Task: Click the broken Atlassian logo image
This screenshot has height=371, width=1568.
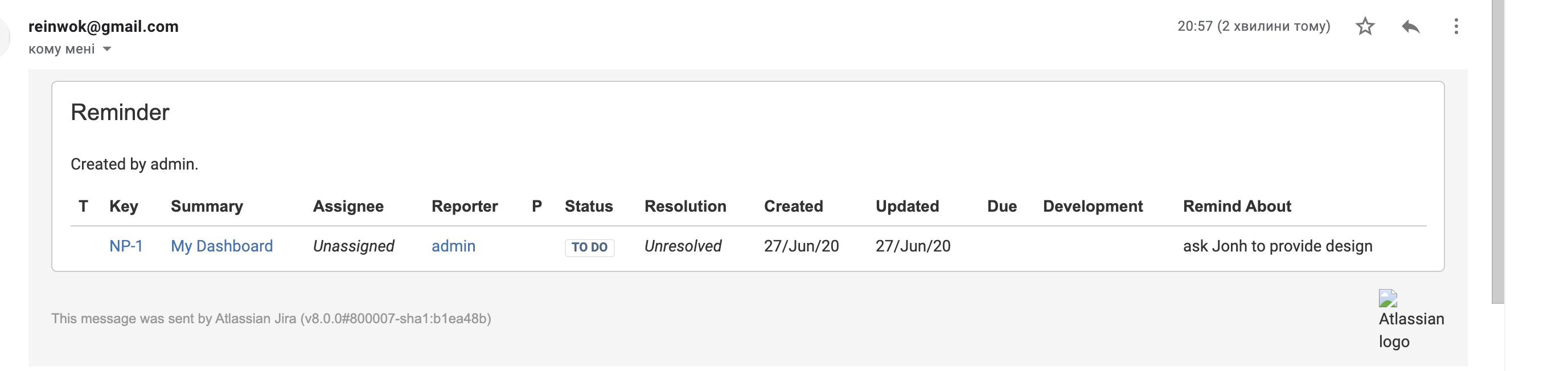Action: tap(1388, 299)
